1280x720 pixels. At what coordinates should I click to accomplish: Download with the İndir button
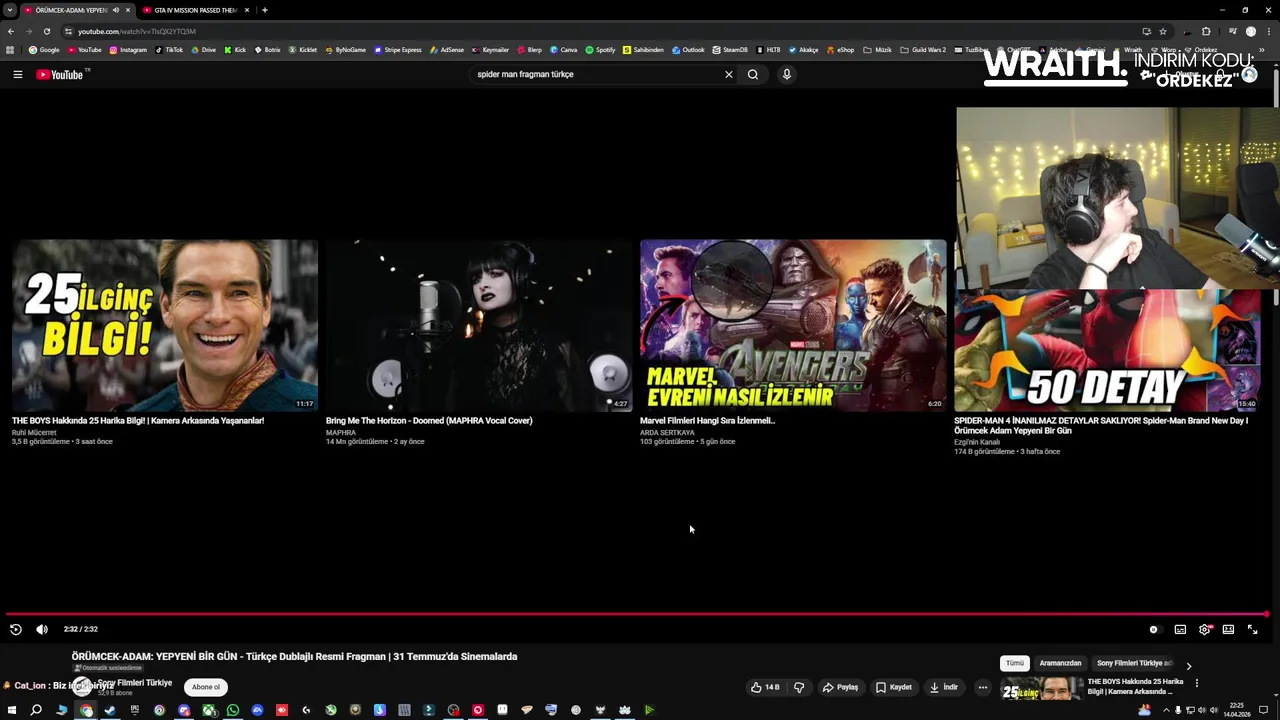(944, 687)
